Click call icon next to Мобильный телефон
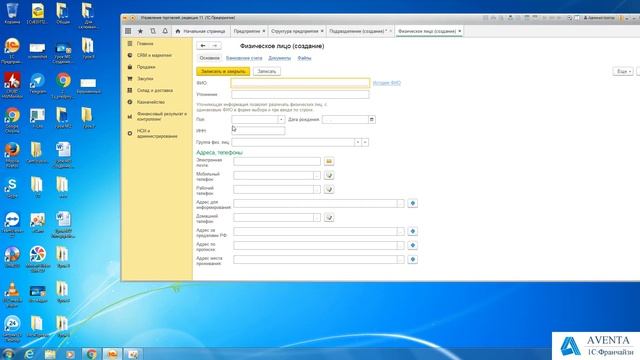The width and height of the screenshot is (640, 360). (329, 175)
